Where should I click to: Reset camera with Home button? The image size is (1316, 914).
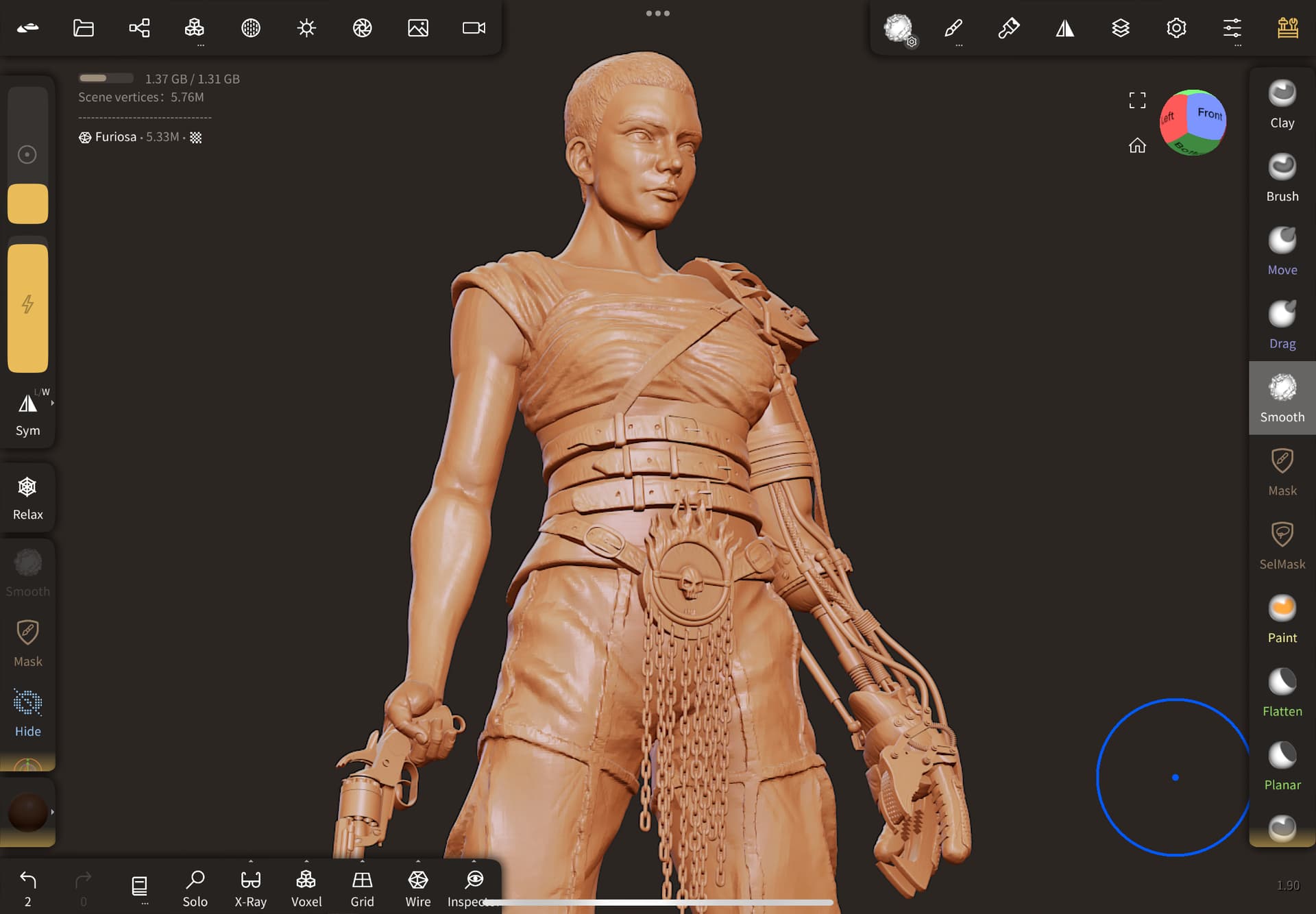click(x=1137, y=145)
